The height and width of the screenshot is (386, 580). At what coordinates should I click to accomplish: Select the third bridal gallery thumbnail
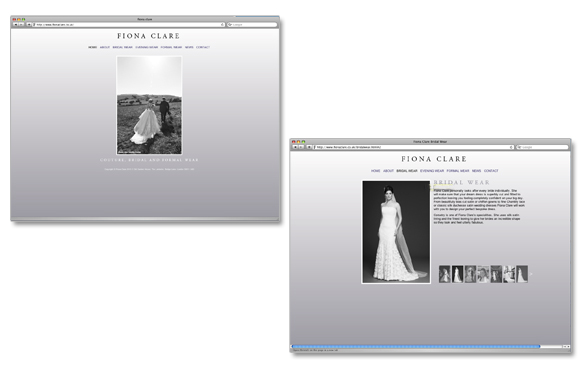coord(470,274)
